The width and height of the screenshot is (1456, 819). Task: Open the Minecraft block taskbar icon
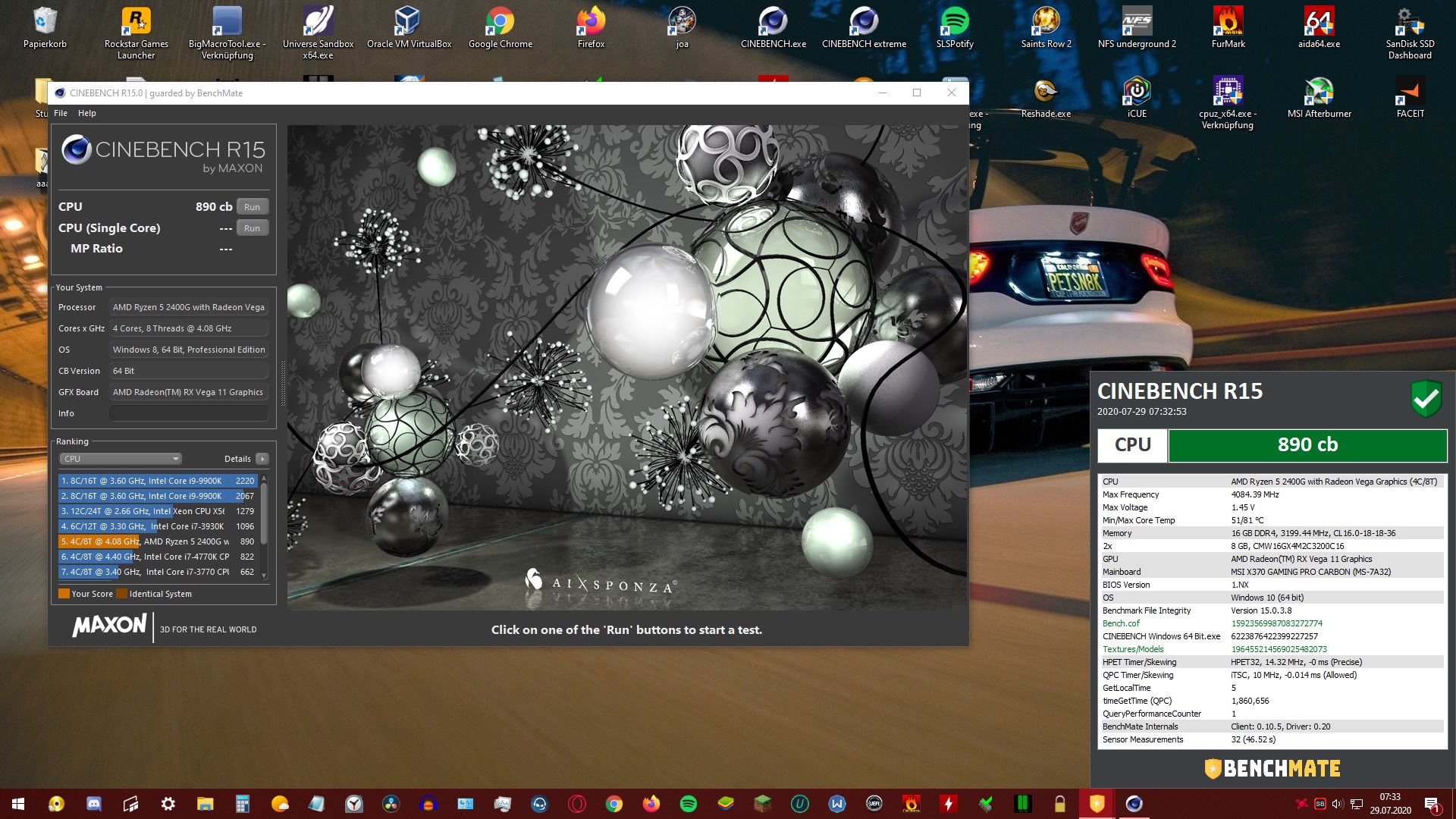pyautogui.click(x=762, y=804)
